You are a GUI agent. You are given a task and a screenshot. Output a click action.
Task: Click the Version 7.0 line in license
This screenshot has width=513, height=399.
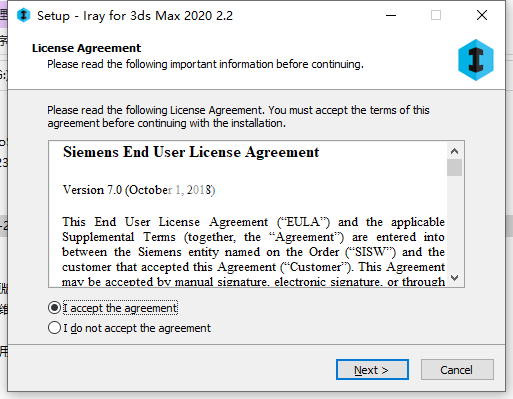(139, 190)
